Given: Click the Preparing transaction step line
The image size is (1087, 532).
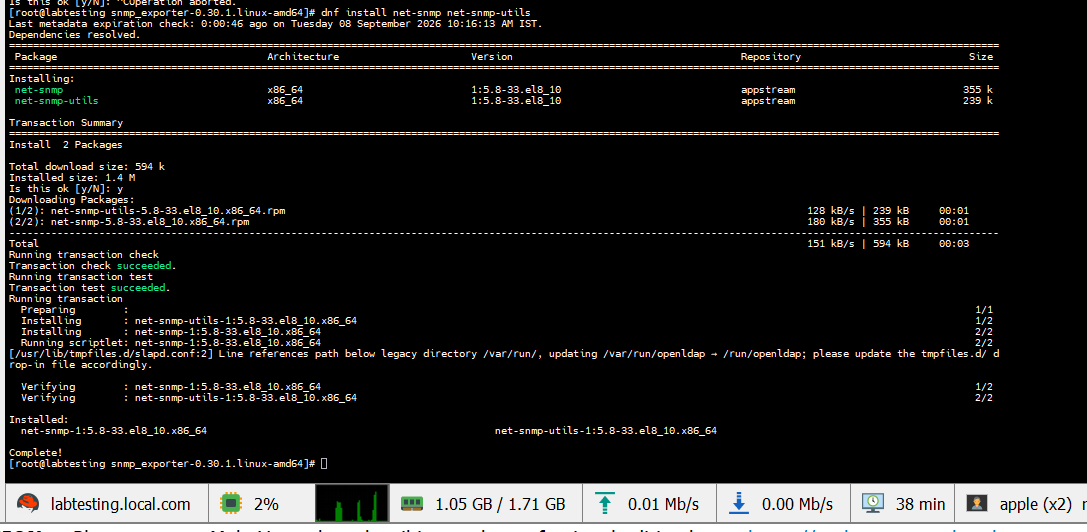Looking at the screenshot, I should pos(75,309).
